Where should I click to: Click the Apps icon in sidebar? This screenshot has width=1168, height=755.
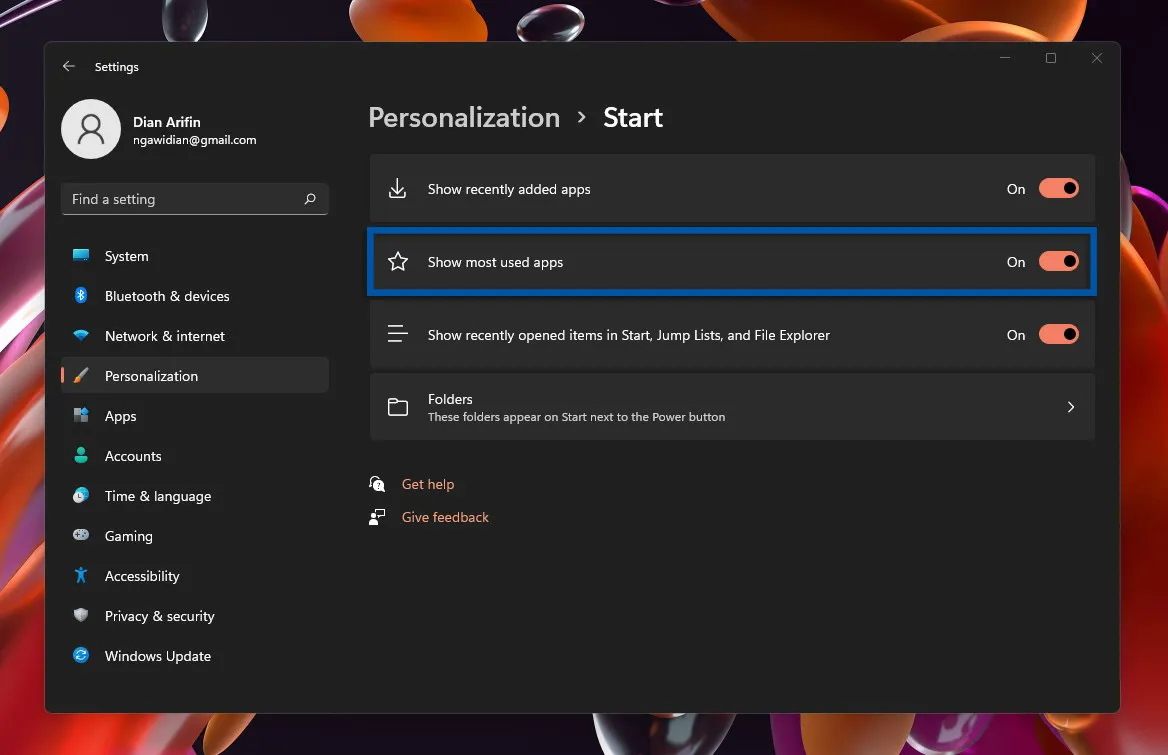[x=81, y=416]
